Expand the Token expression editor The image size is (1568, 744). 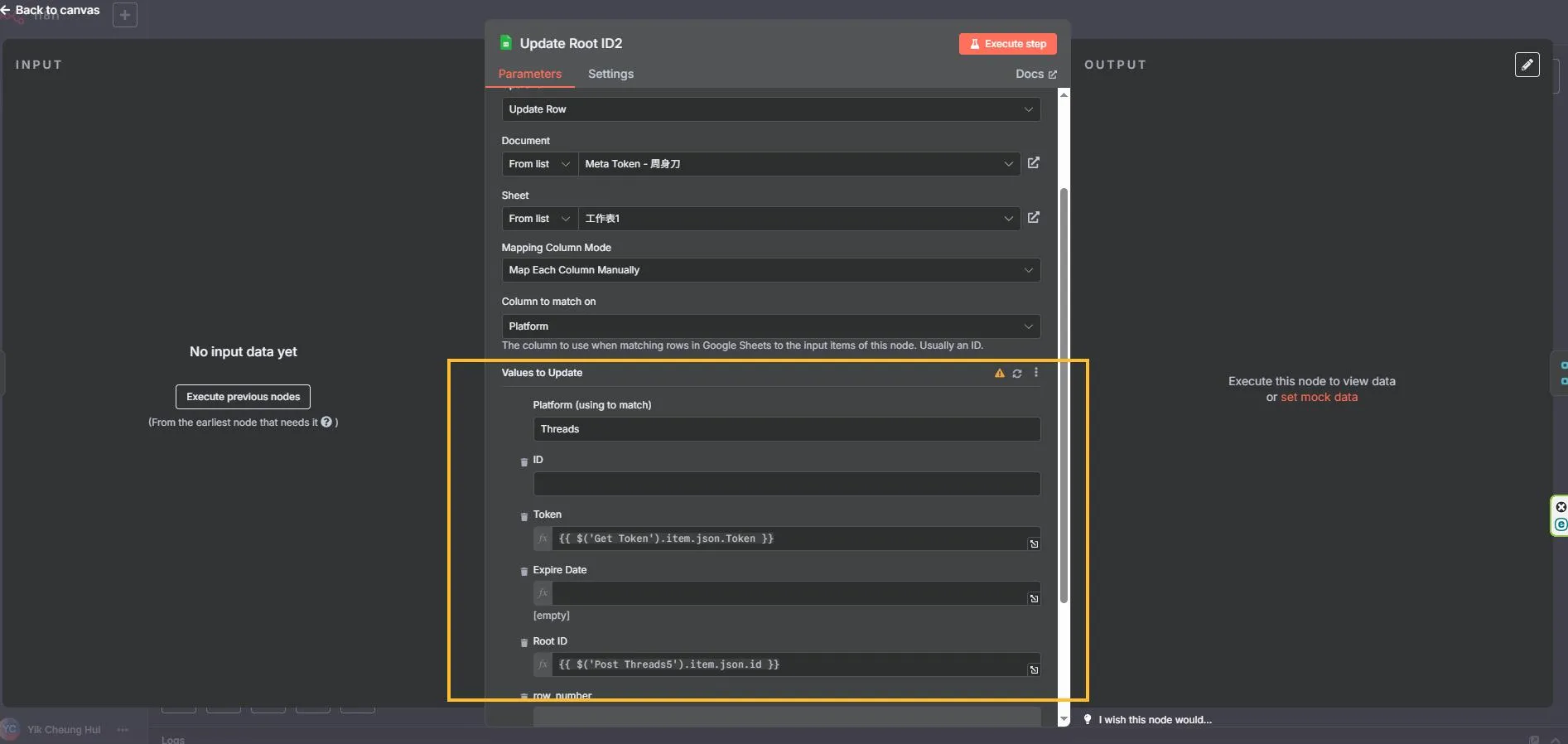click(1034, 544)
